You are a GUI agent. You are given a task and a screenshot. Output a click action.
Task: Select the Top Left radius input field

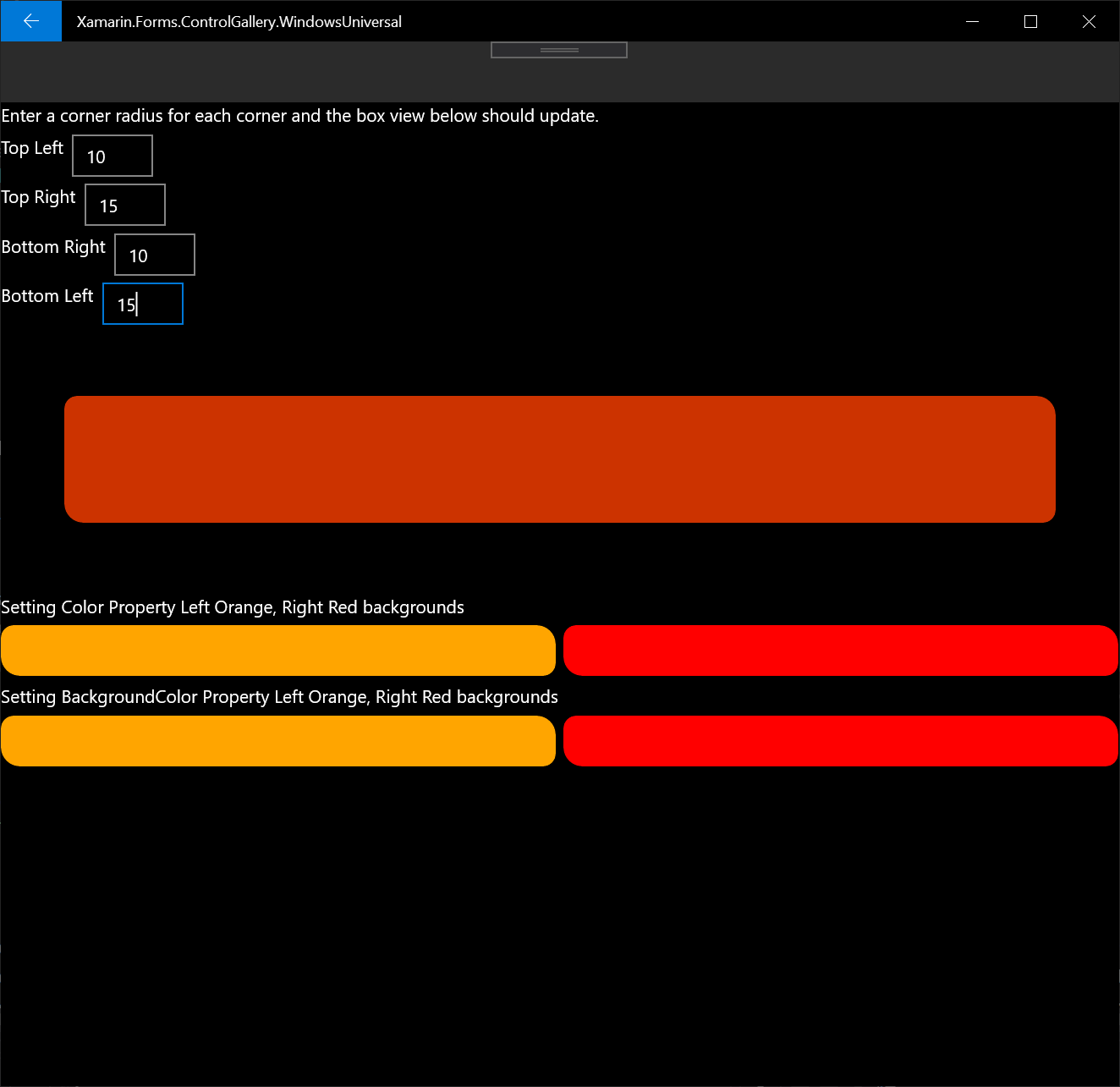coord(112,156)
